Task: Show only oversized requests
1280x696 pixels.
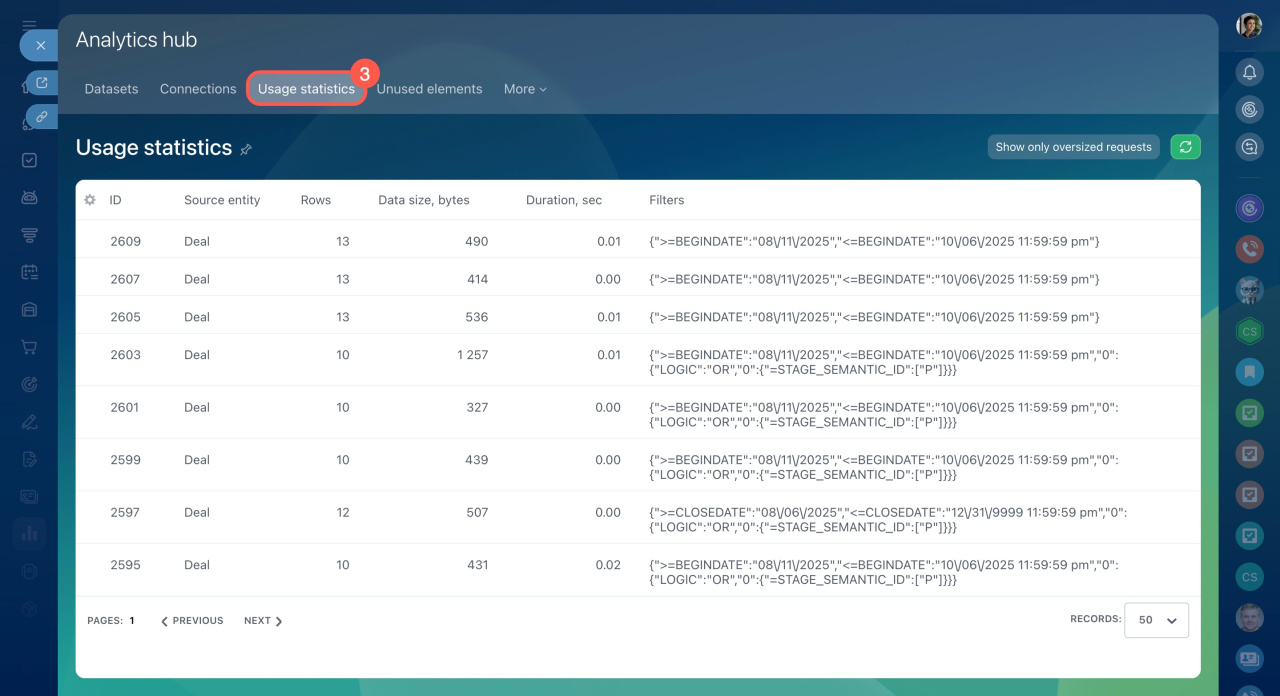Action: click(1073, 147)
